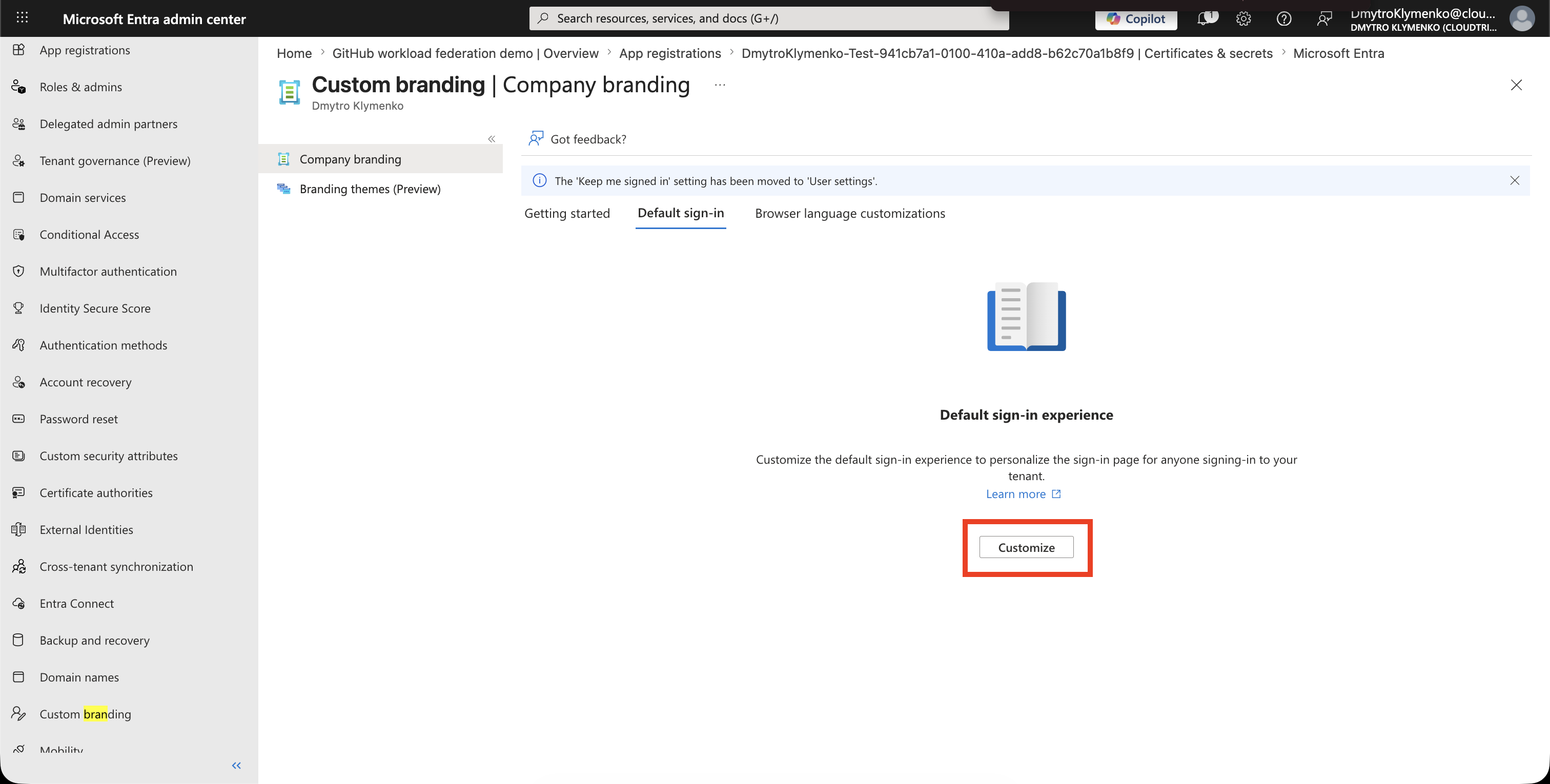Click the Custom security attributes icon
Viewport: 1550px width, 784px height.
[18, 456]
